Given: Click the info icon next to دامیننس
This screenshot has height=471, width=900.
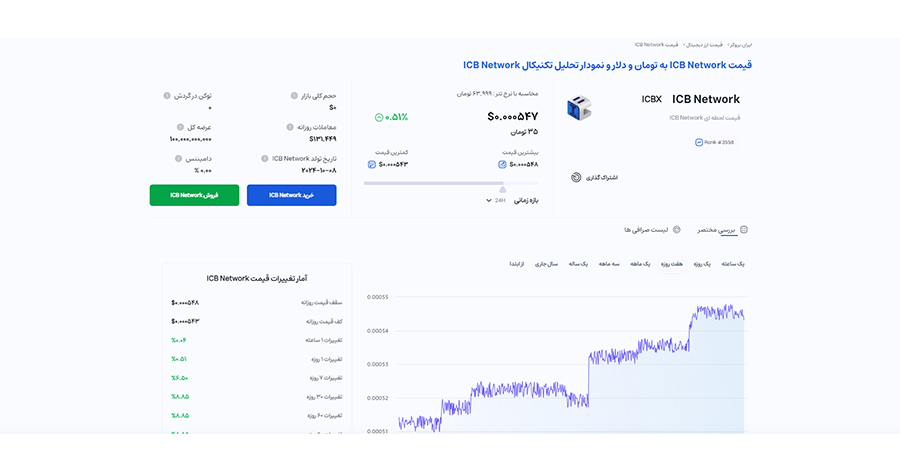Looking at the screenshot, I should (x=179, y=158).
